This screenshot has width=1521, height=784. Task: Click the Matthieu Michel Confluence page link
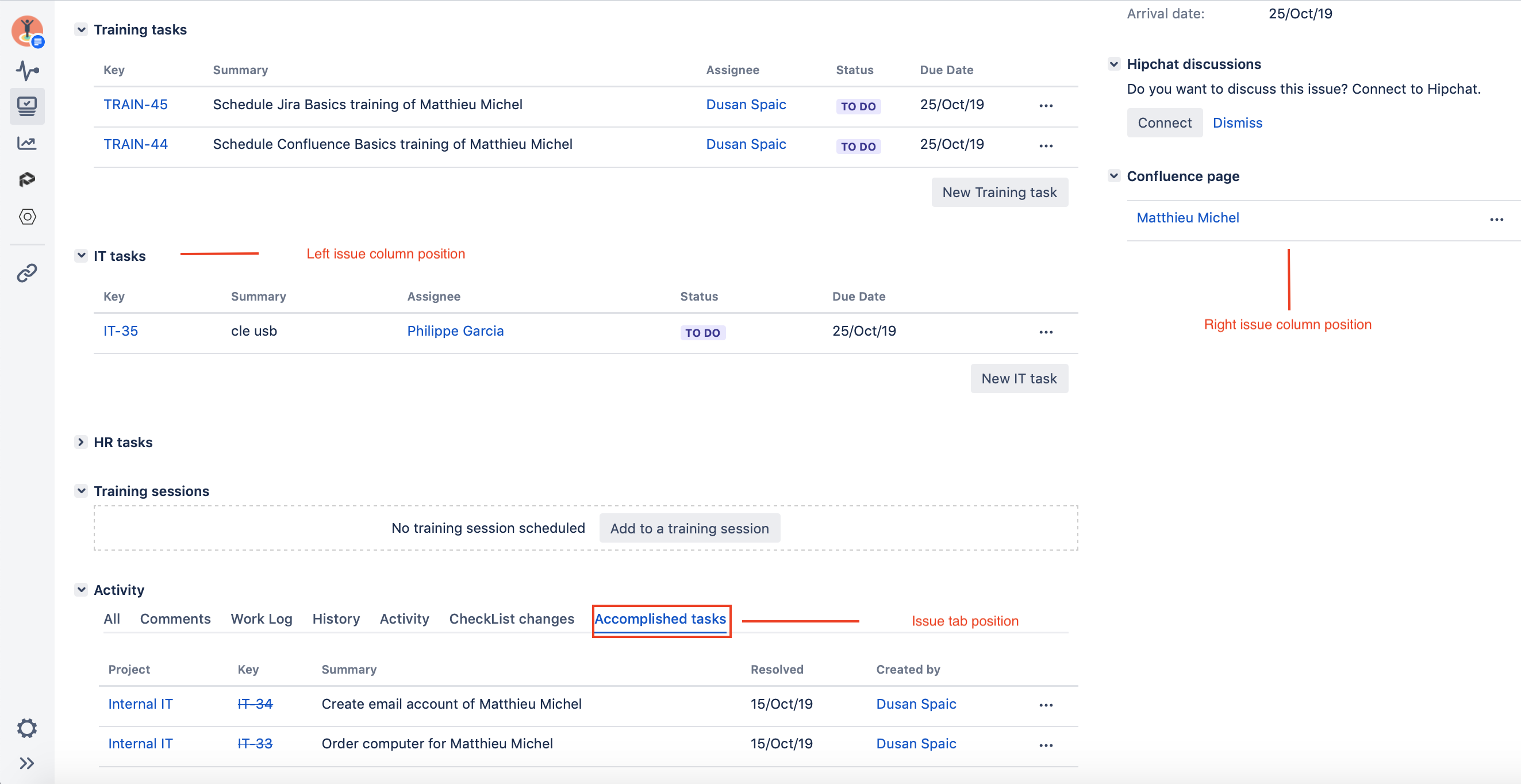(1187, 217)
